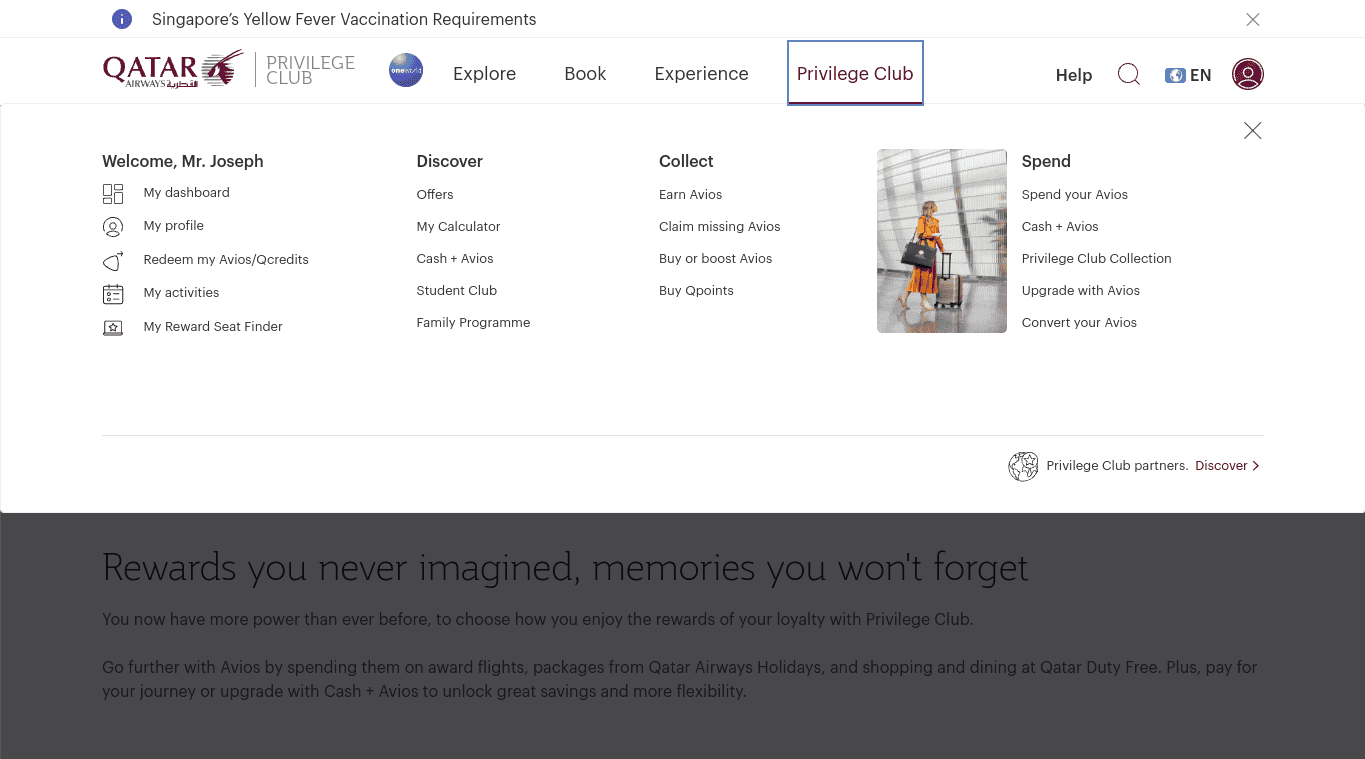Click the traveler with suitcase image
This screenshot has width=1365, height=759.
[x=942, y=241]
